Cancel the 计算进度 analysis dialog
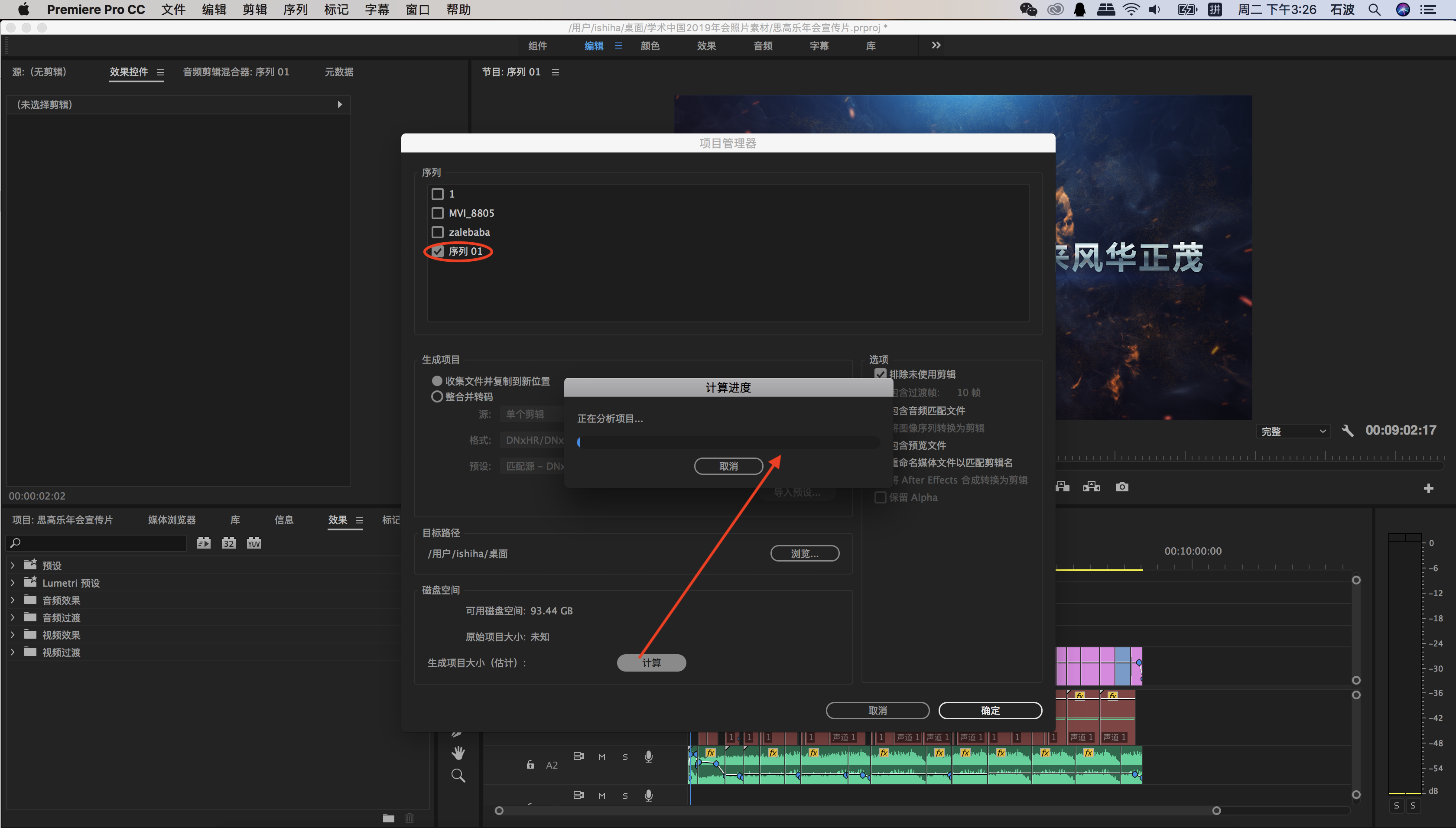1456x828 pixels. [728, 466]
